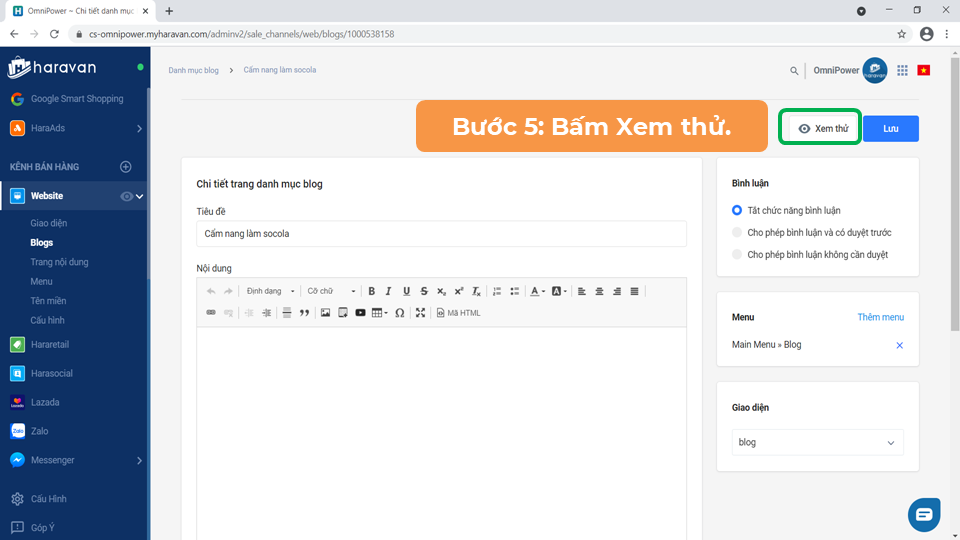Select 'Tắt chức năng bình luận' option
The image size is (960, 540).
[737, 211]
